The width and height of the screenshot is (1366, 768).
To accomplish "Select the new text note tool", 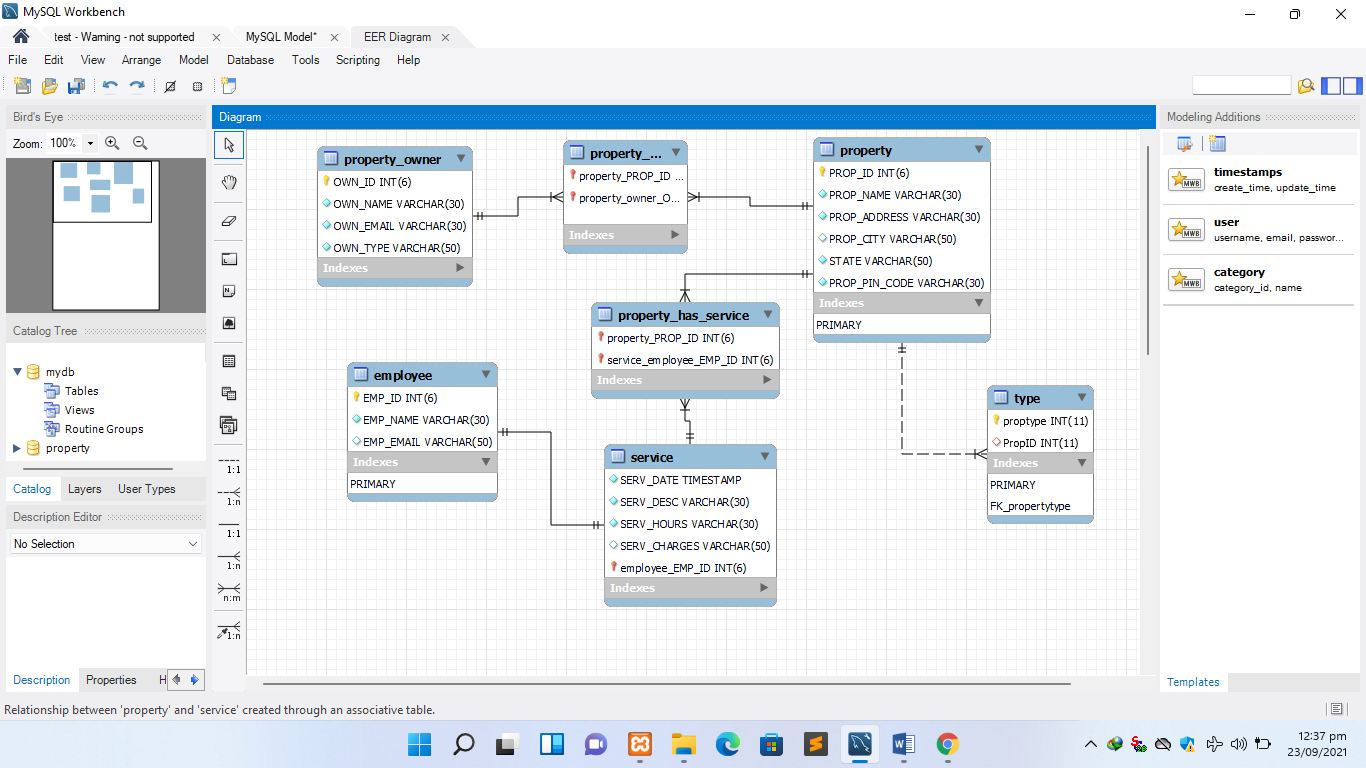I will coord(229,291).
